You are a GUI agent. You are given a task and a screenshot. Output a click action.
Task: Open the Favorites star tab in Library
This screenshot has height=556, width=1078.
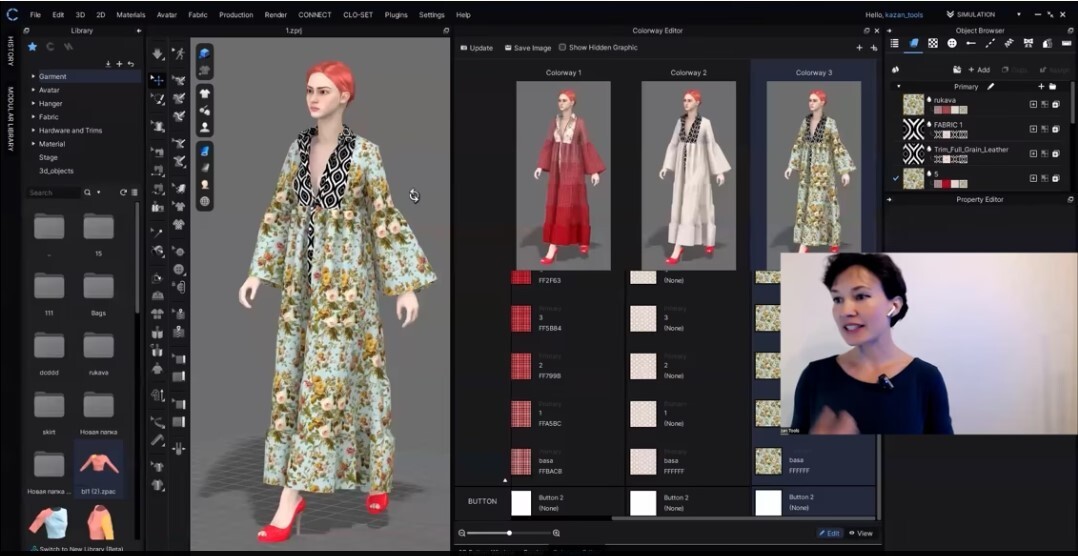[x=32, y=46]
